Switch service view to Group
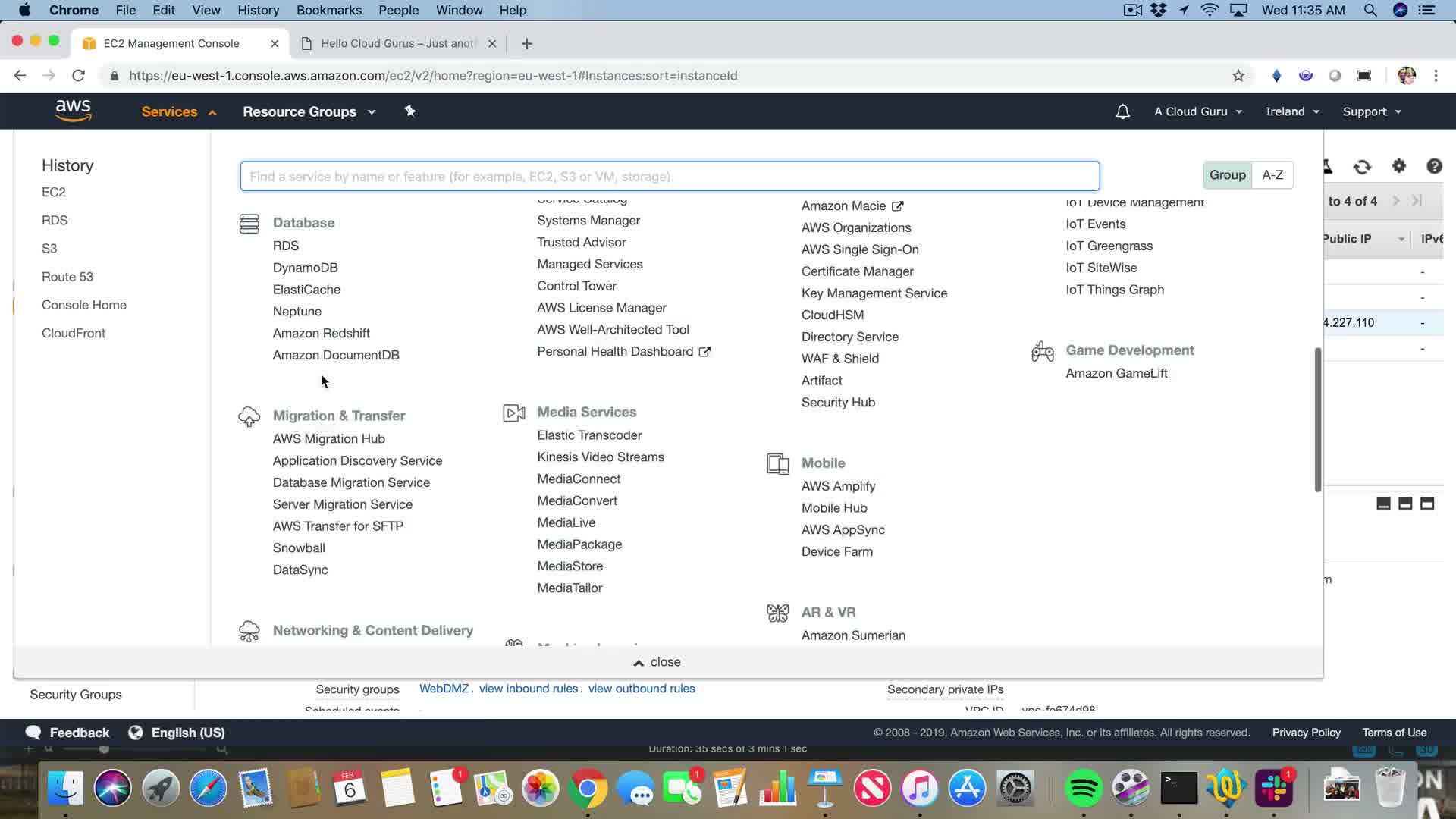This screenshot has width=1456, height=819. (x=1227, y=175)
